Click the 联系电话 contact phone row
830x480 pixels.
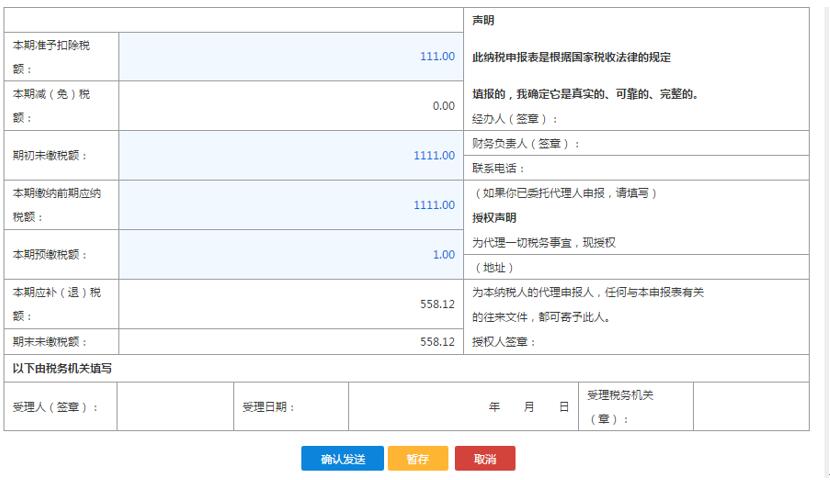pos(636,168)
